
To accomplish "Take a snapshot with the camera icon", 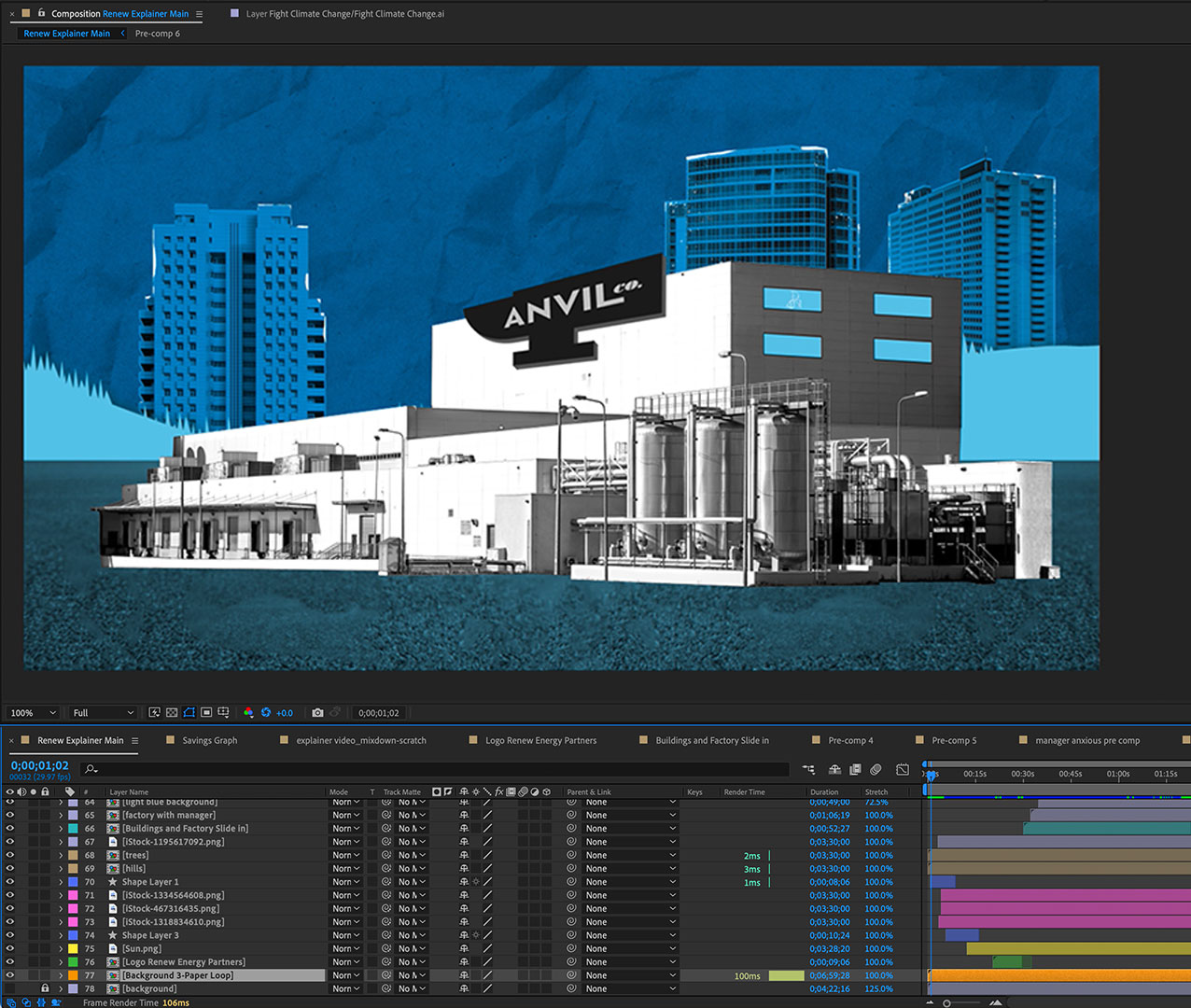I will click(317, 713).
